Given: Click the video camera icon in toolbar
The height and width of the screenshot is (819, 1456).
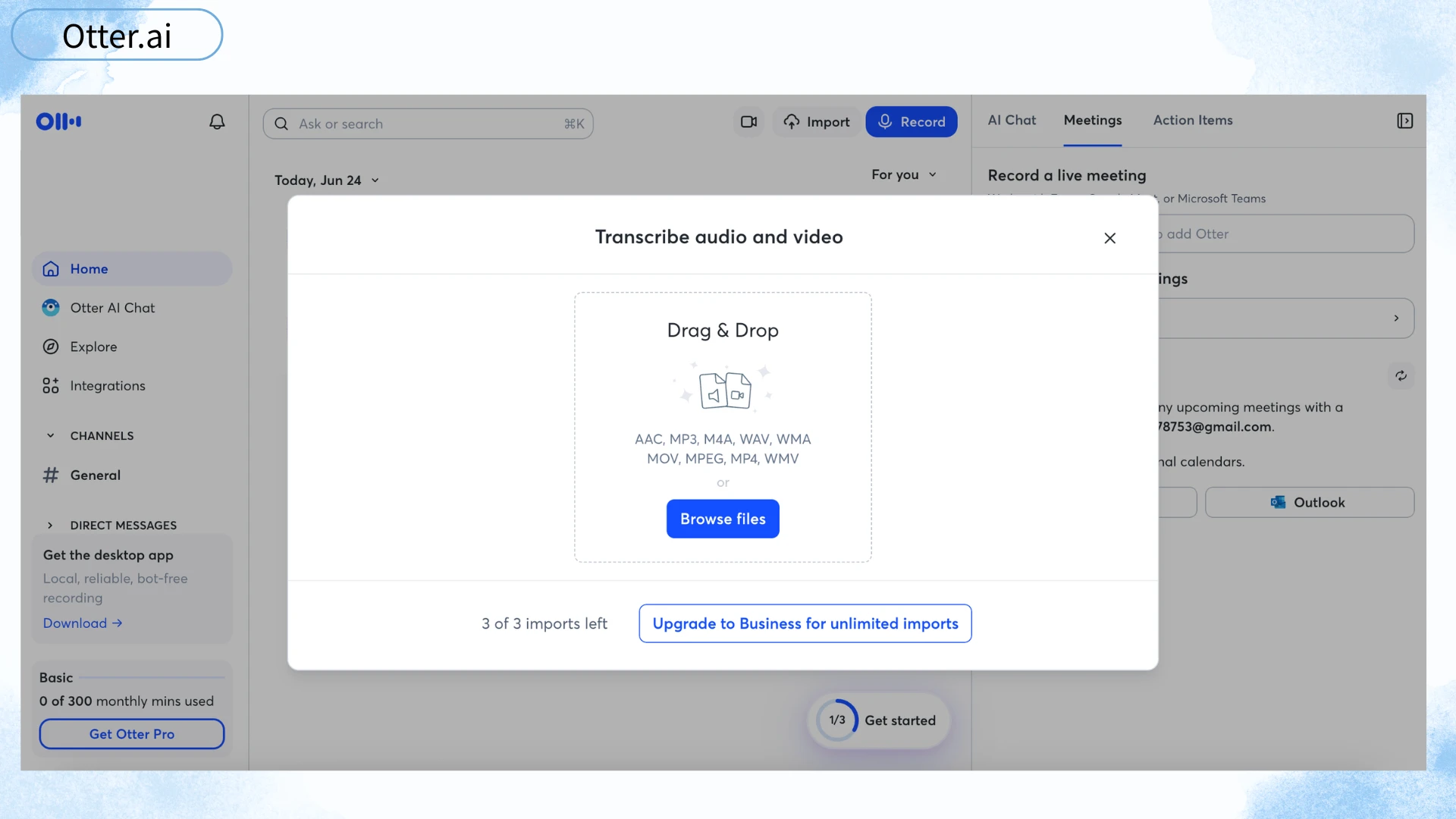Looking at the screenshot, I should click(748, 122).
